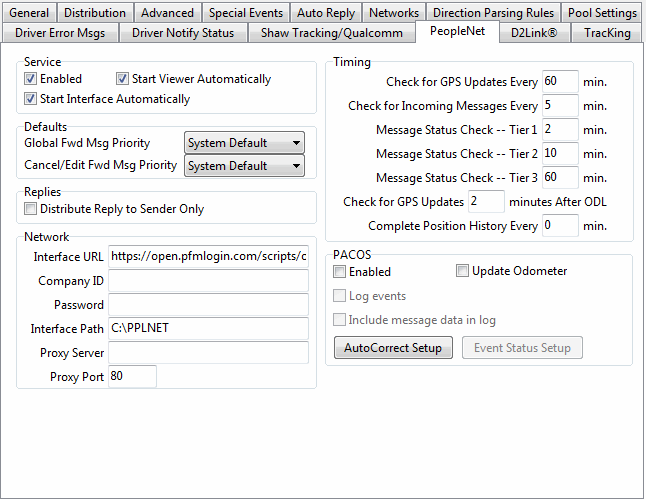Switch to Networks tab
Viewport: 646px width, 500px height.
click(394, 13)
